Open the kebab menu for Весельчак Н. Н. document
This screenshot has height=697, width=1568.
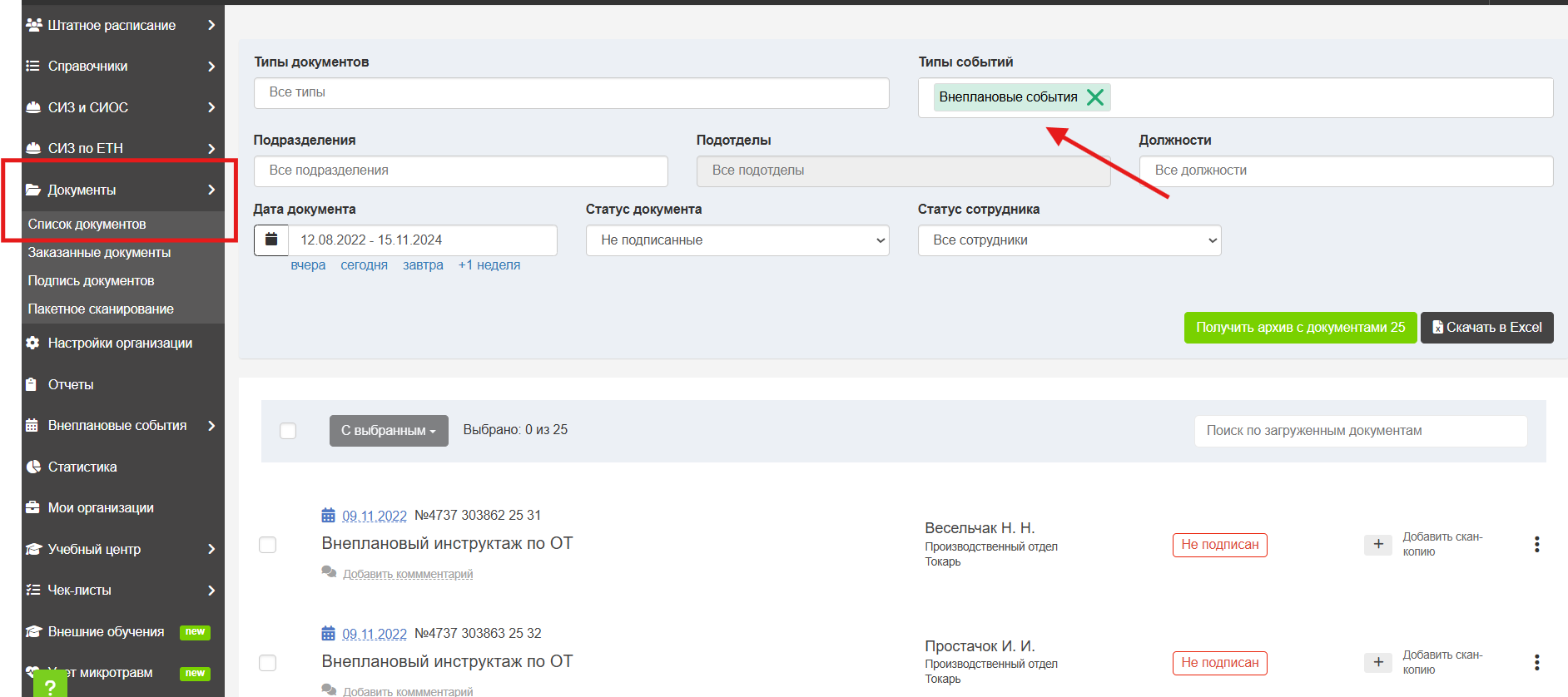1536,544
